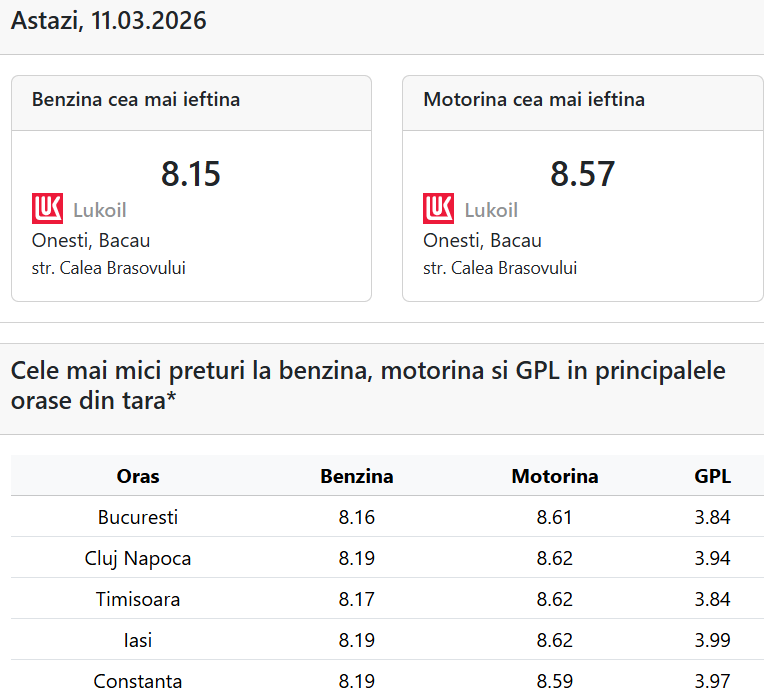Image resolution: width=764 pixels, height=698 pixels.
Task: Select the 'Motorina cea mai ieftina' card header
Action: pyautogui.click(x=534, y=100)
